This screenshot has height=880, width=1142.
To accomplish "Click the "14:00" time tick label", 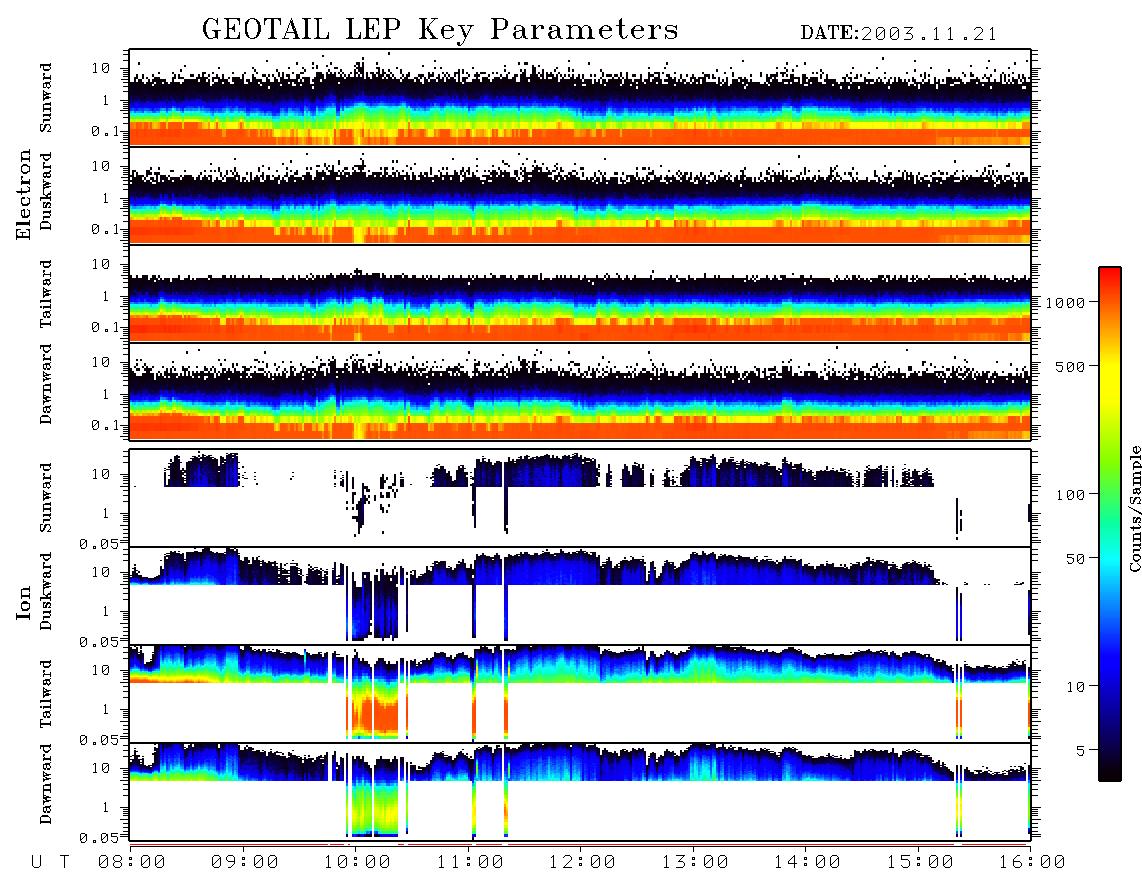I will click(807, 863).
